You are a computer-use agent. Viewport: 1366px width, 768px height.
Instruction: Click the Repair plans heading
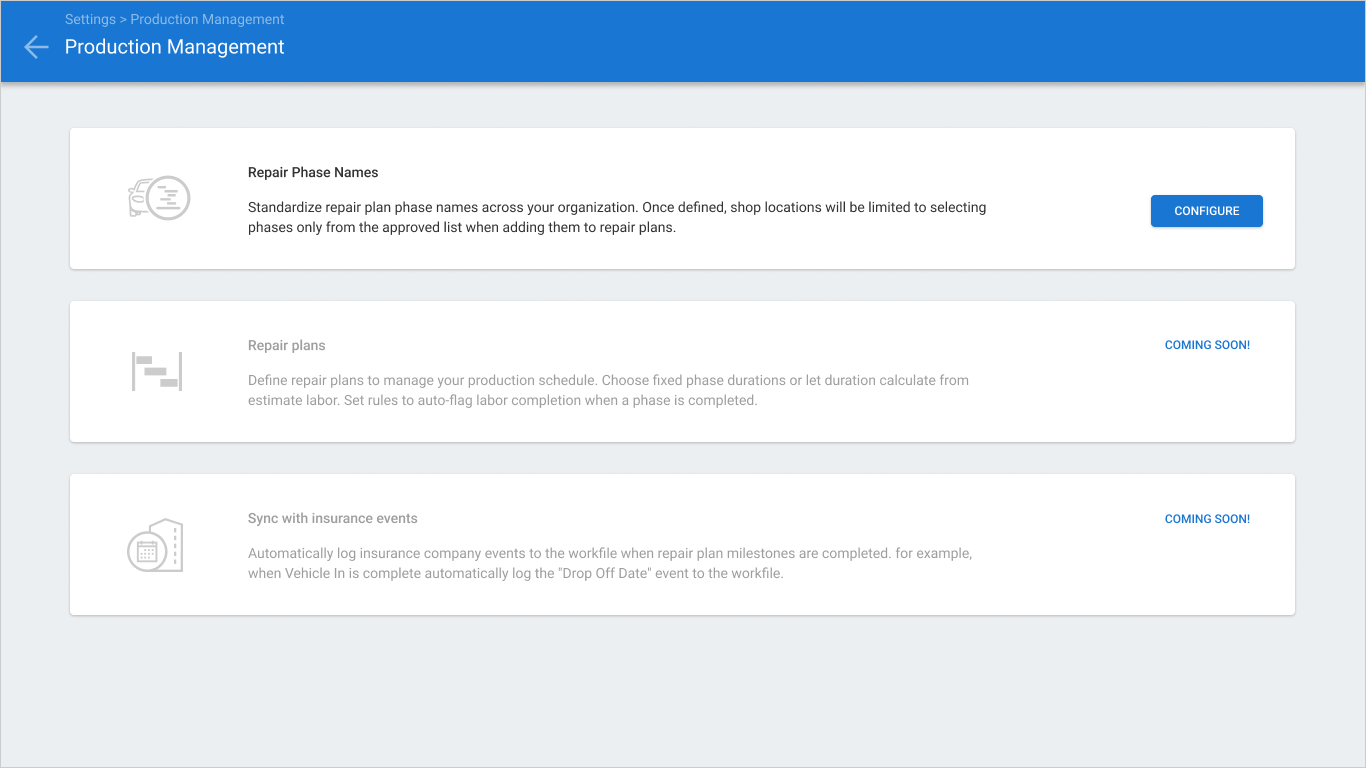coord(287,345)
